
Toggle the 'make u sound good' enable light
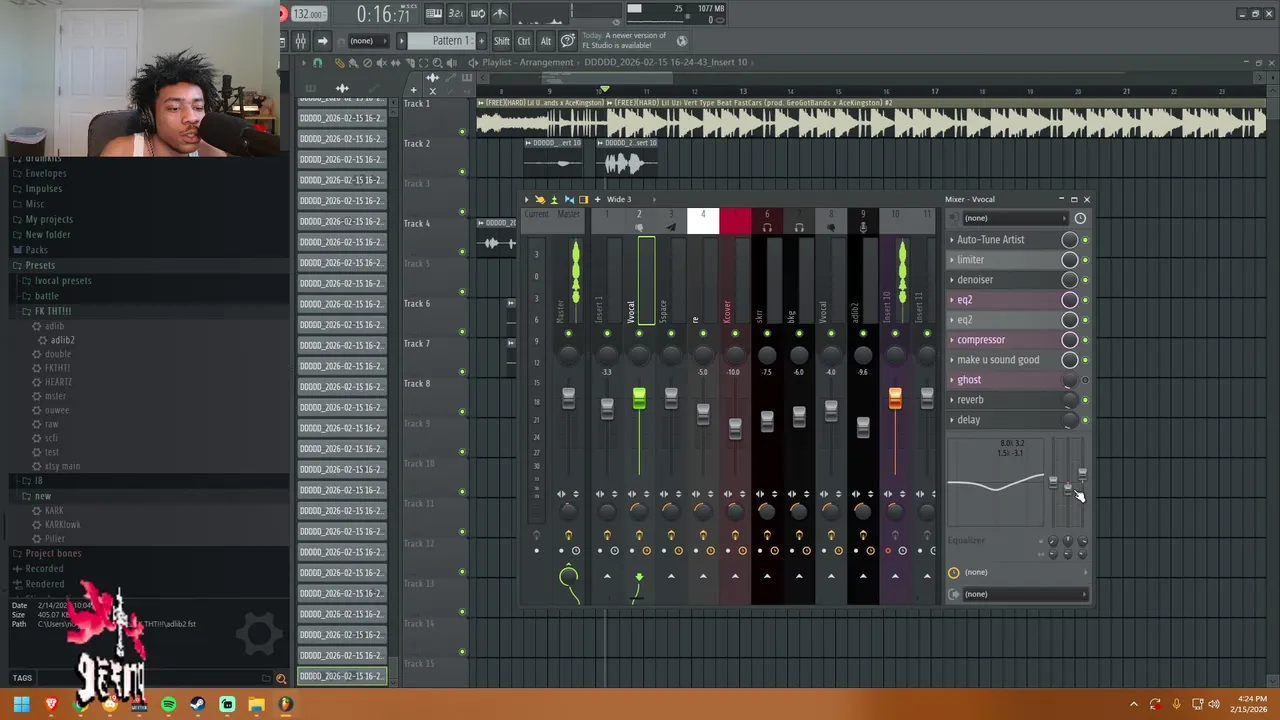pyautogui.click(x=1085, y=360)
